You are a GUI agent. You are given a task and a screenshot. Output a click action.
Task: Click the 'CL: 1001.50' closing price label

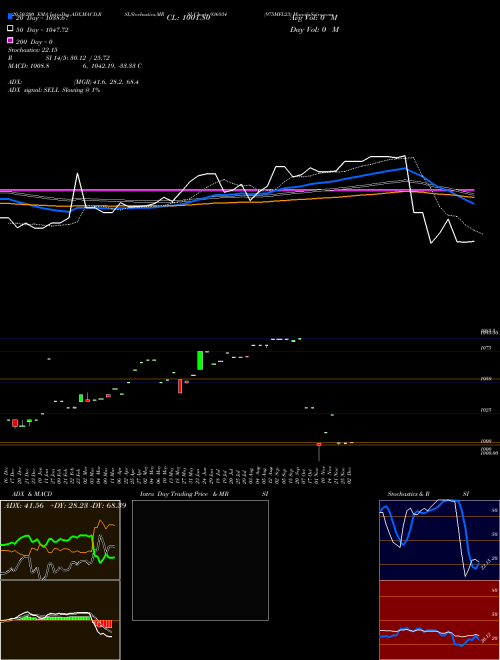click(188, 18)
